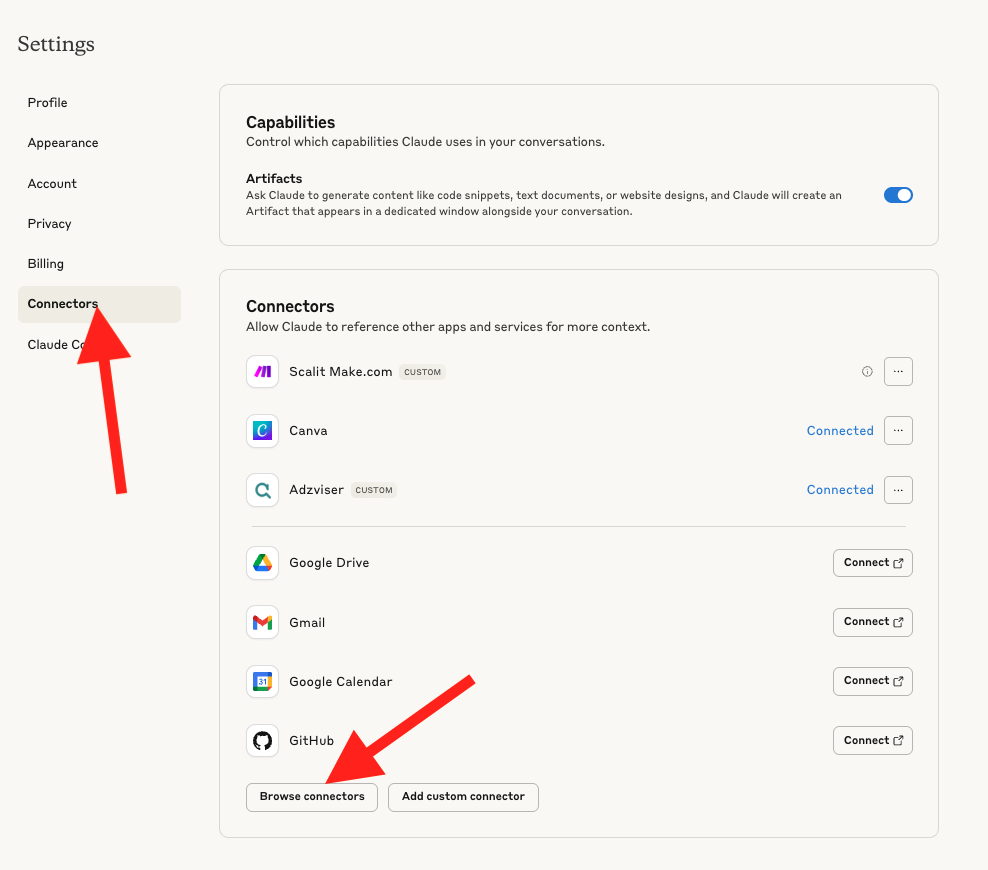988x870 pixels.
Task: Go to Profile settings
Action: pos(48,103)
